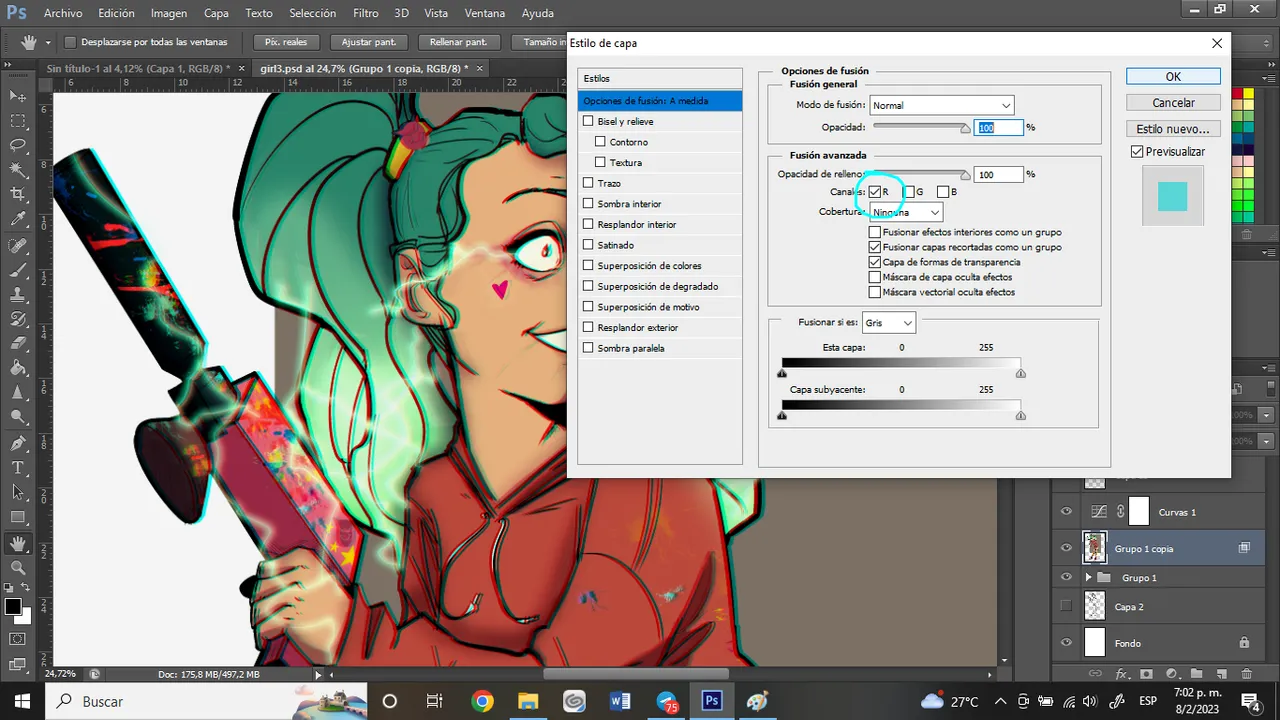Select the Magic Wand tool

point(18,170)
